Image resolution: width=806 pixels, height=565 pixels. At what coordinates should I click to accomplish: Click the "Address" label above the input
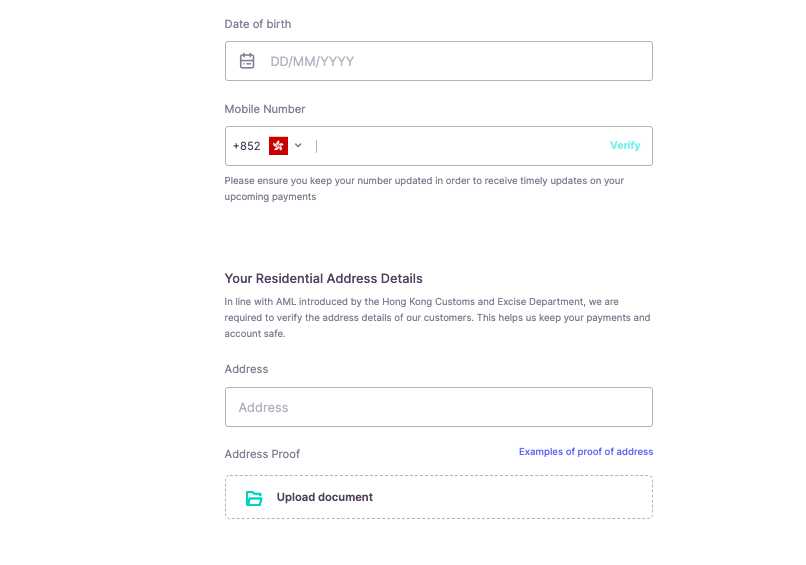point(246,369)
